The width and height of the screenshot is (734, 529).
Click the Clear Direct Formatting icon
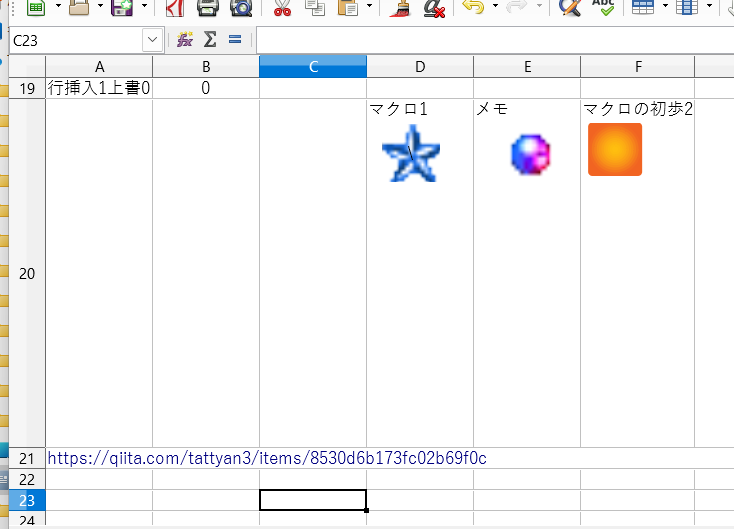click(434, 7)
